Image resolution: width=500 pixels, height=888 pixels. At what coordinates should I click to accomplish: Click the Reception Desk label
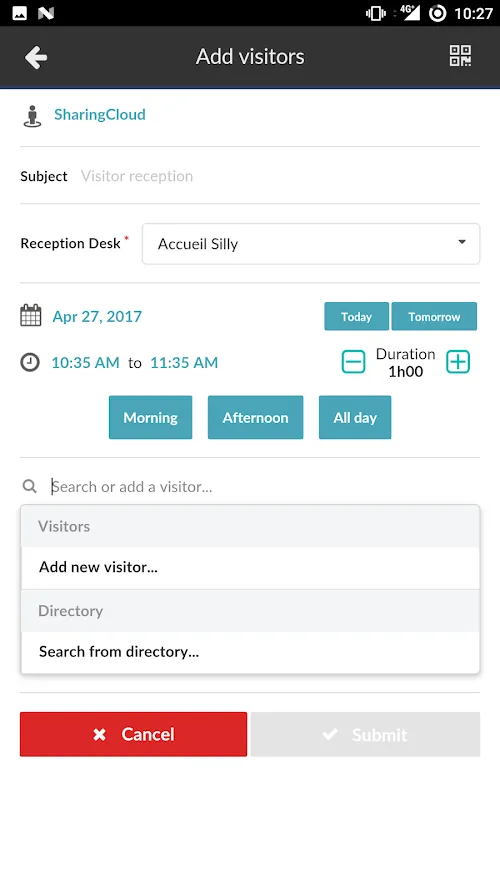pos(71,244)
